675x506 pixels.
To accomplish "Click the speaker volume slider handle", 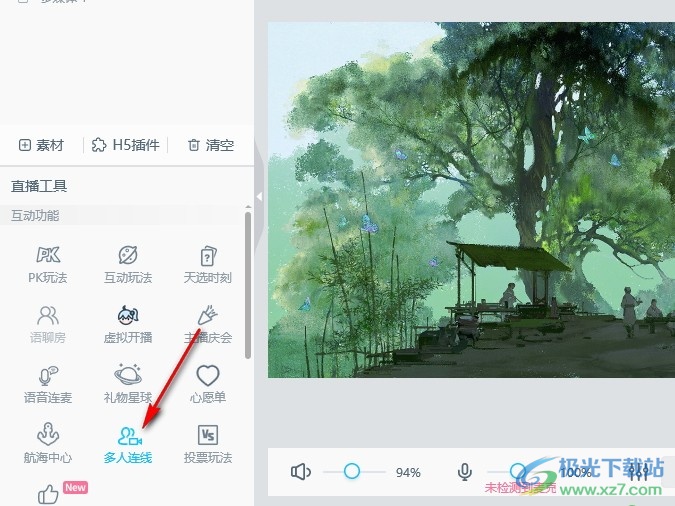I will [352, 471].
